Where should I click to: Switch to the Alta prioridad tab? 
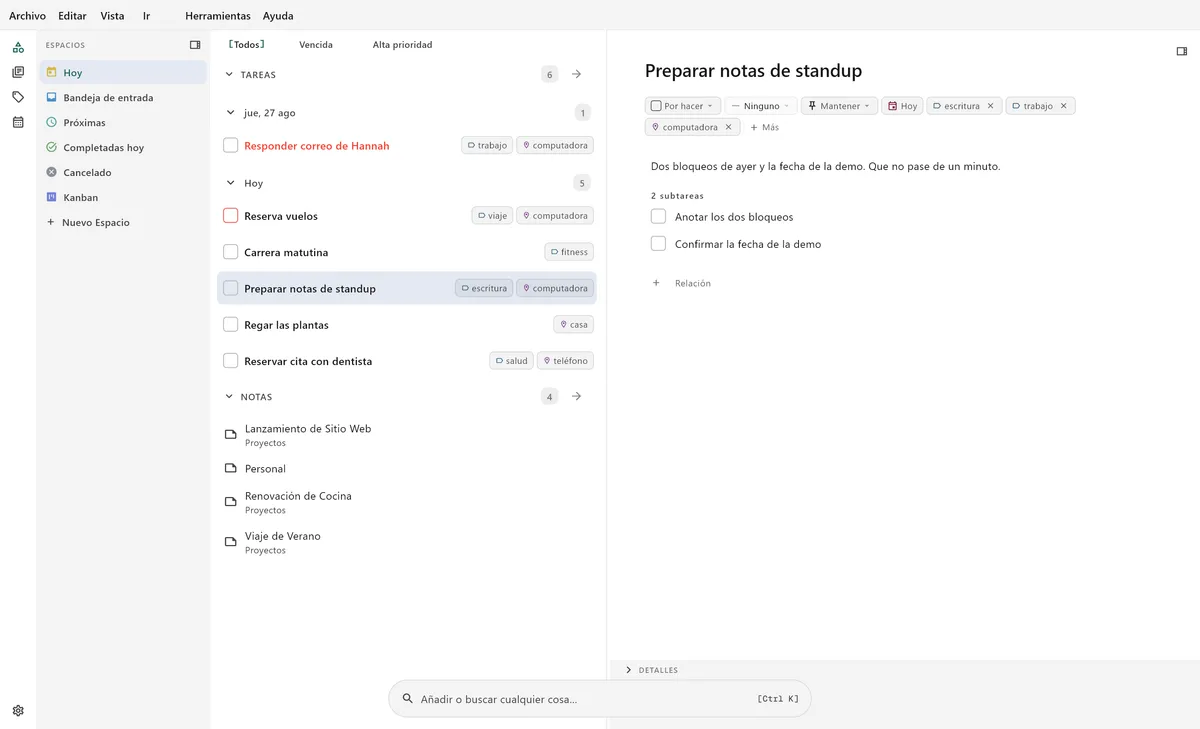pos(402,45)
